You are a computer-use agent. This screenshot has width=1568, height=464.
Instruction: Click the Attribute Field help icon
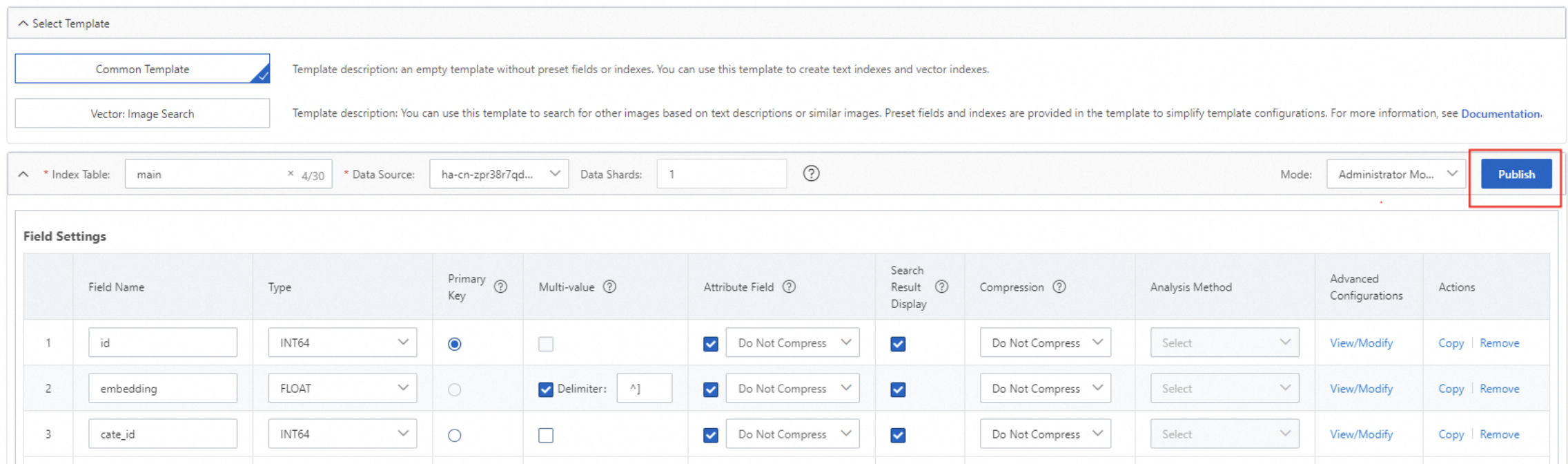click(x=789, y=287)
